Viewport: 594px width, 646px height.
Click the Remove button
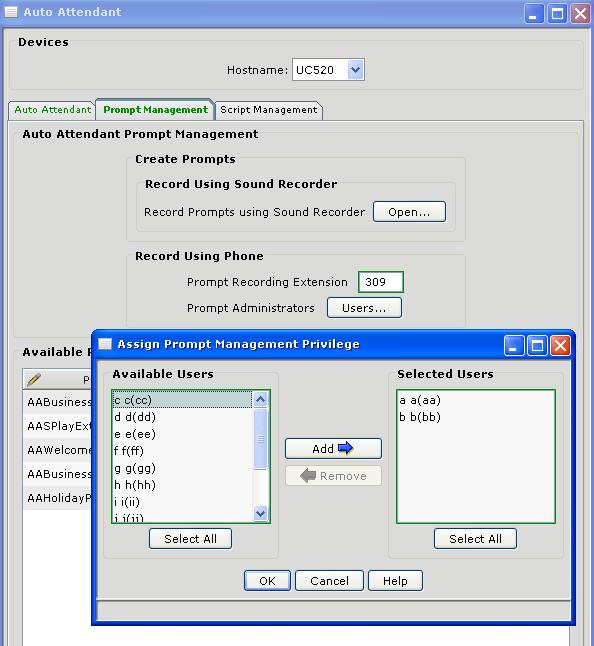[333, 476]
